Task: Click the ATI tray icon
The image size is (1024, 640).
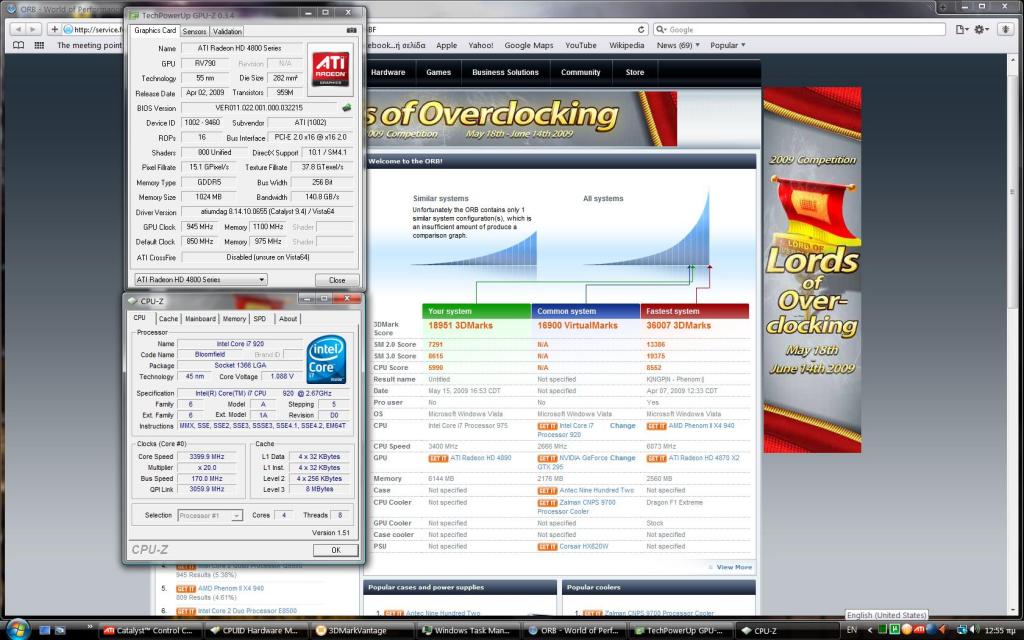Action: tap(918, 630)
